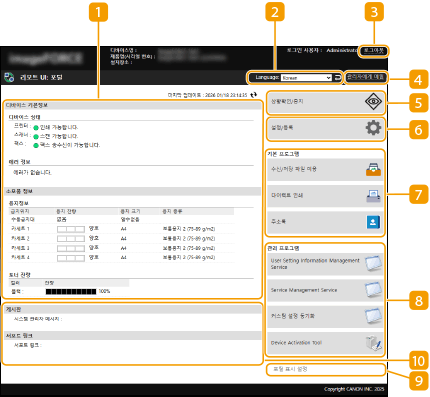The width and height of the screenshot is (430, 397).
Task: Click the status monitor/cancel button label
Action: (x=287, y=101)
